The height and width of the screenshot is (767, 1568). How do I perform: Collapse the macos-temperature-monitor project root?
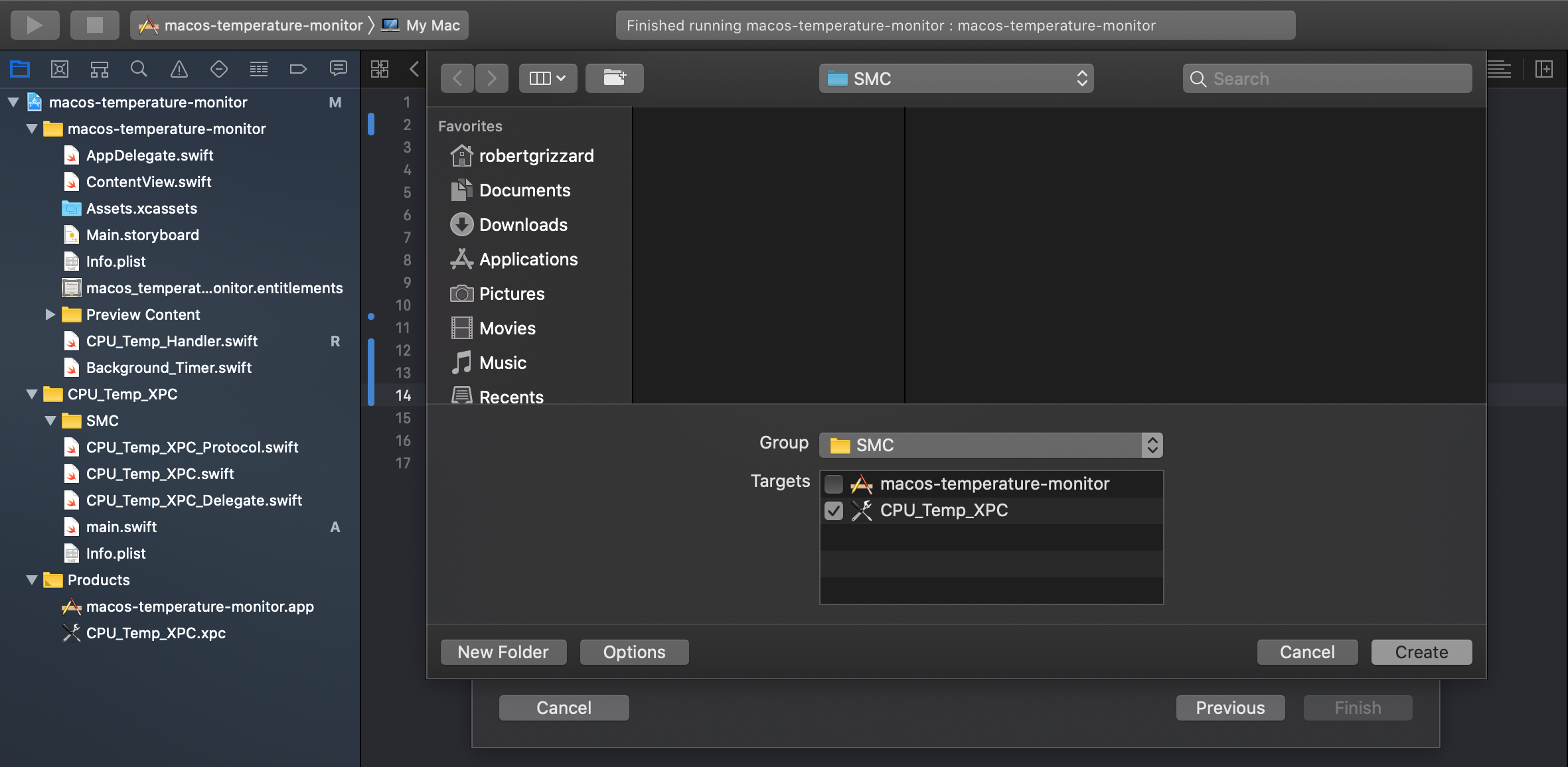pos(13,102)
